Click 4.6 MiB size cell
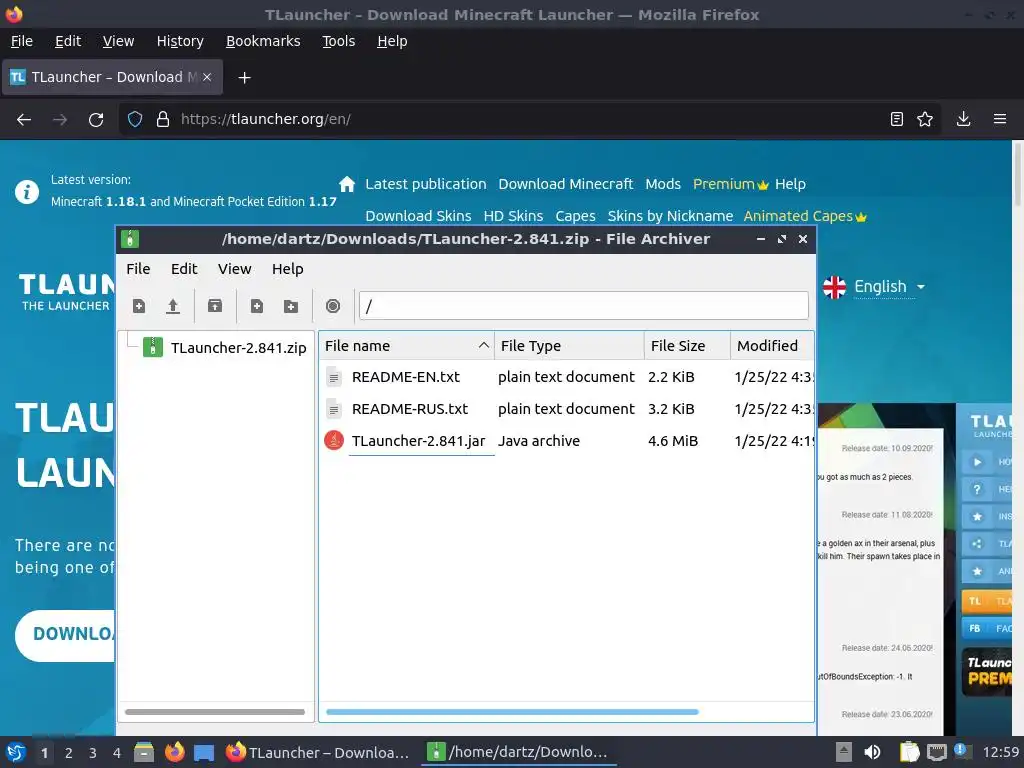 673,441
